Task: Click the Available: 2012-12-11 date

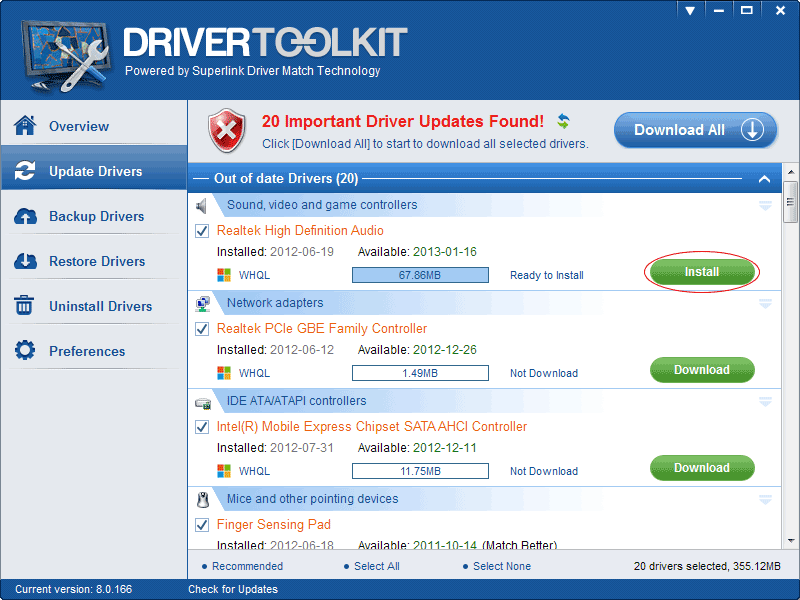Action: tap(417, 447)
